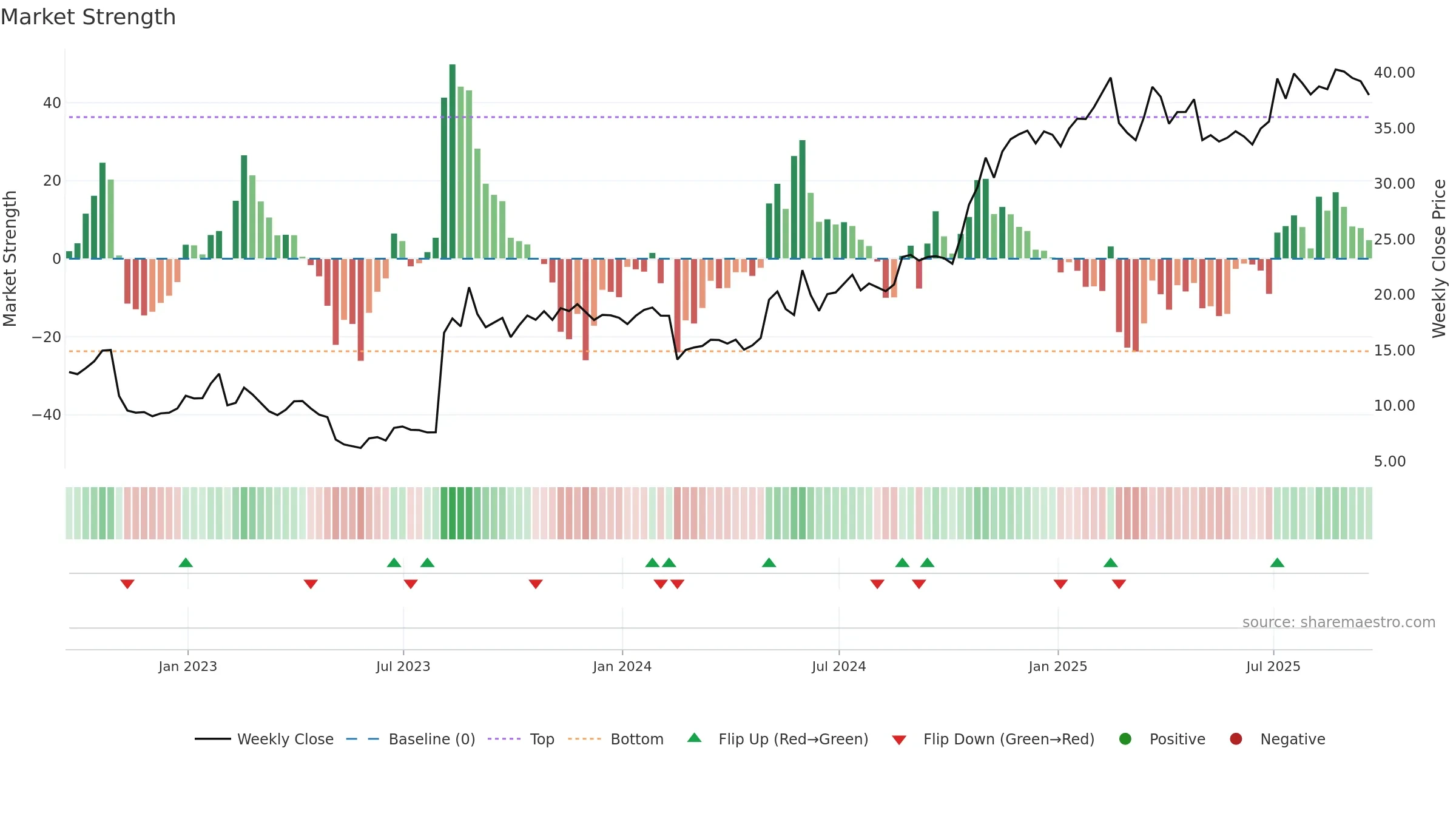
Task: Toggle the Bottom legend entry
Action: [616, 739]
